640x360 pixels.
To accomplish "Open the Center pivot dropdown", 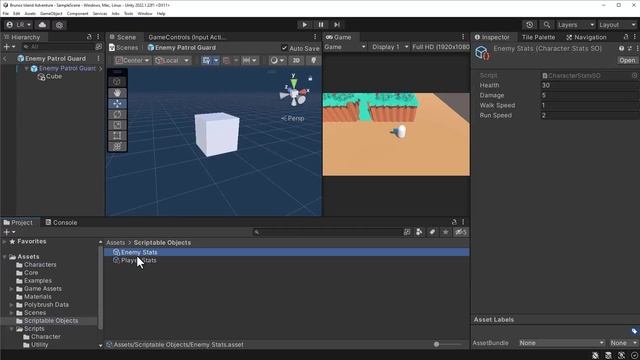I will [x=132, y=60].
